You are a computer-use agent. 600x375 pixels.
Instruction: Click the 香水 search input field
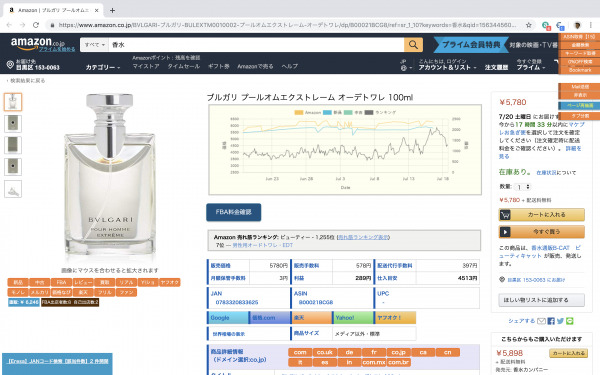(256, 45)
